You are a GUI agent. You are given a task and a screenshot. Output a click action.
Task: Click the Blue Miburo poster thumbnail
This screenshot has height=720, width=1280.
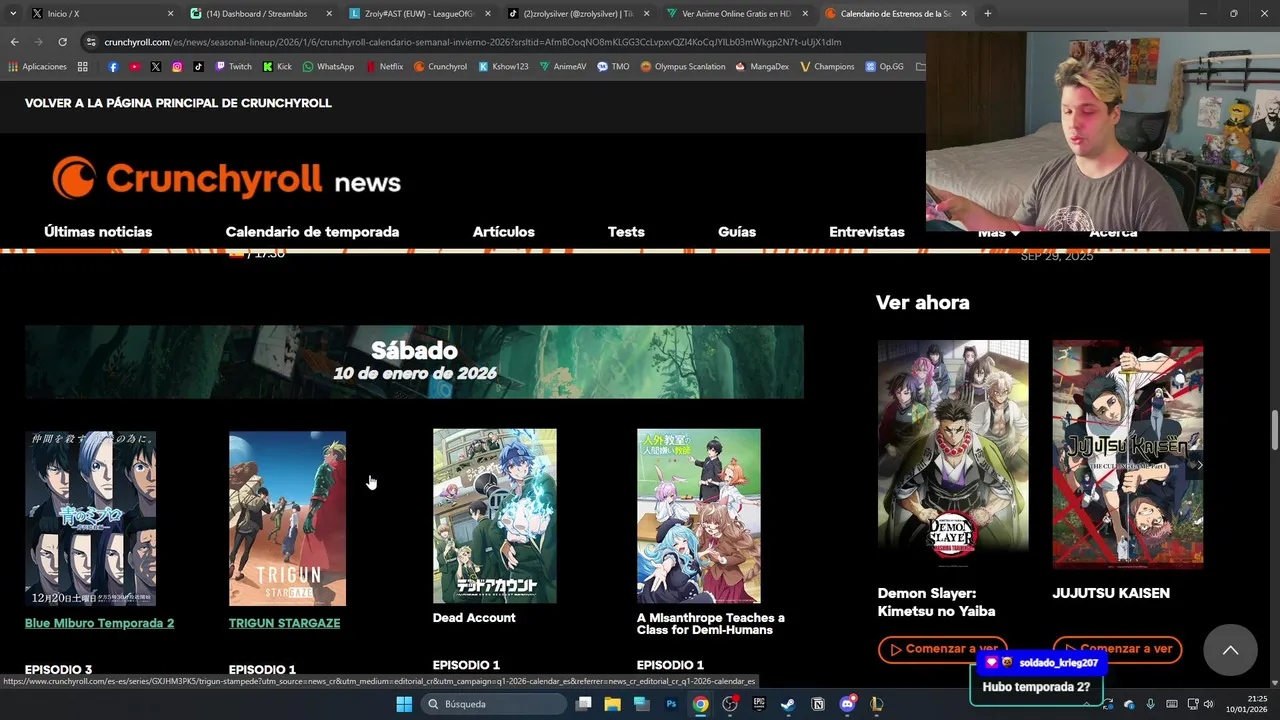90,518
